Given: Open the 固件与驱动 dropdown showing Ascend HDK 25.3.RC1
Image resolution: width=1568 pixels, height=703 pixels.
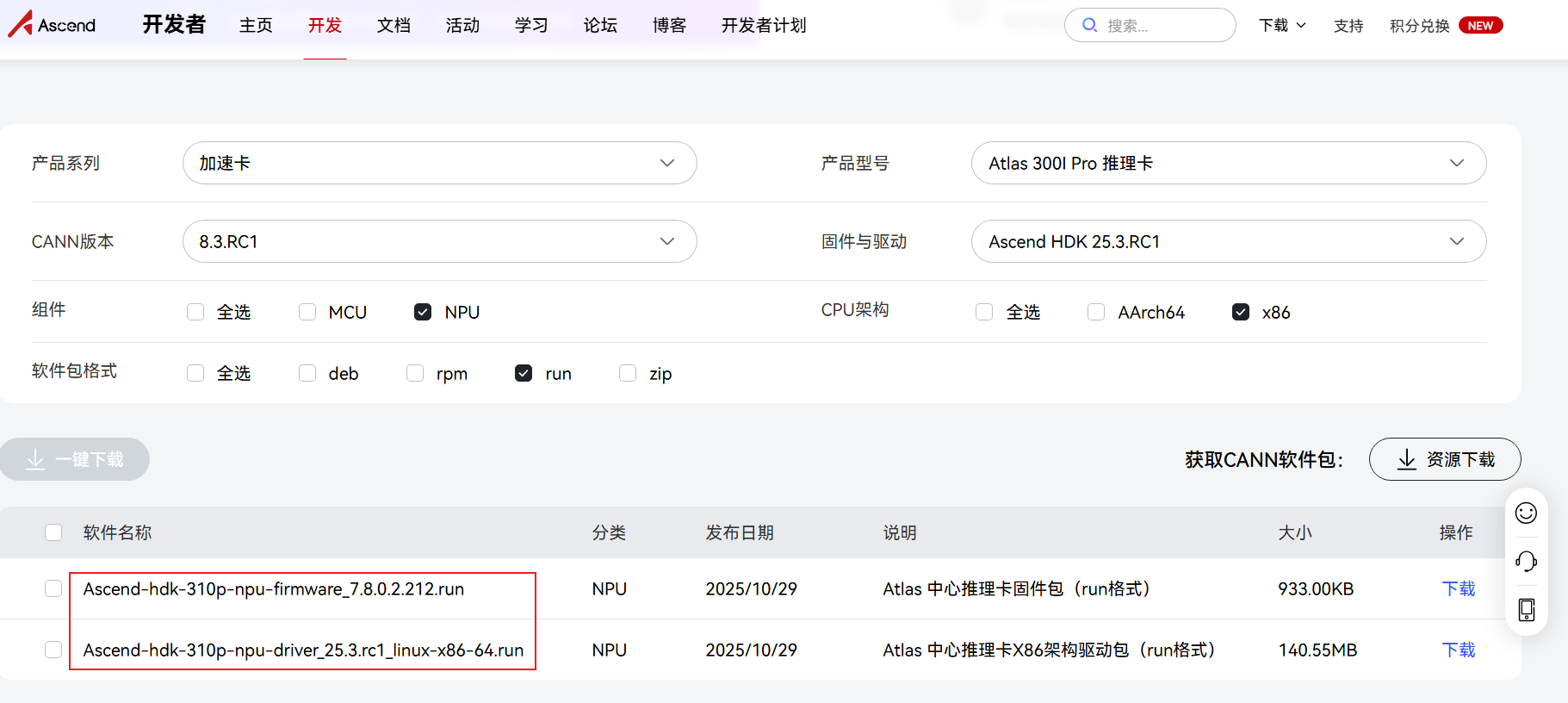Looking at the screenshot, I should pos(1229,241).
